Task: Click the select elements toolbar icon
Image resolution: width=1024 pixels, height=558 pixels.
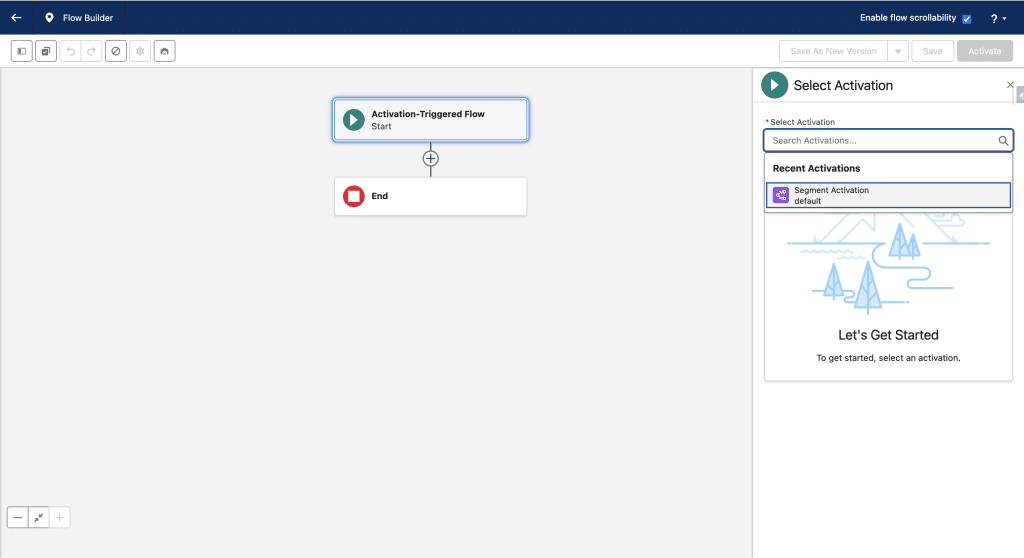Action: 46,51
